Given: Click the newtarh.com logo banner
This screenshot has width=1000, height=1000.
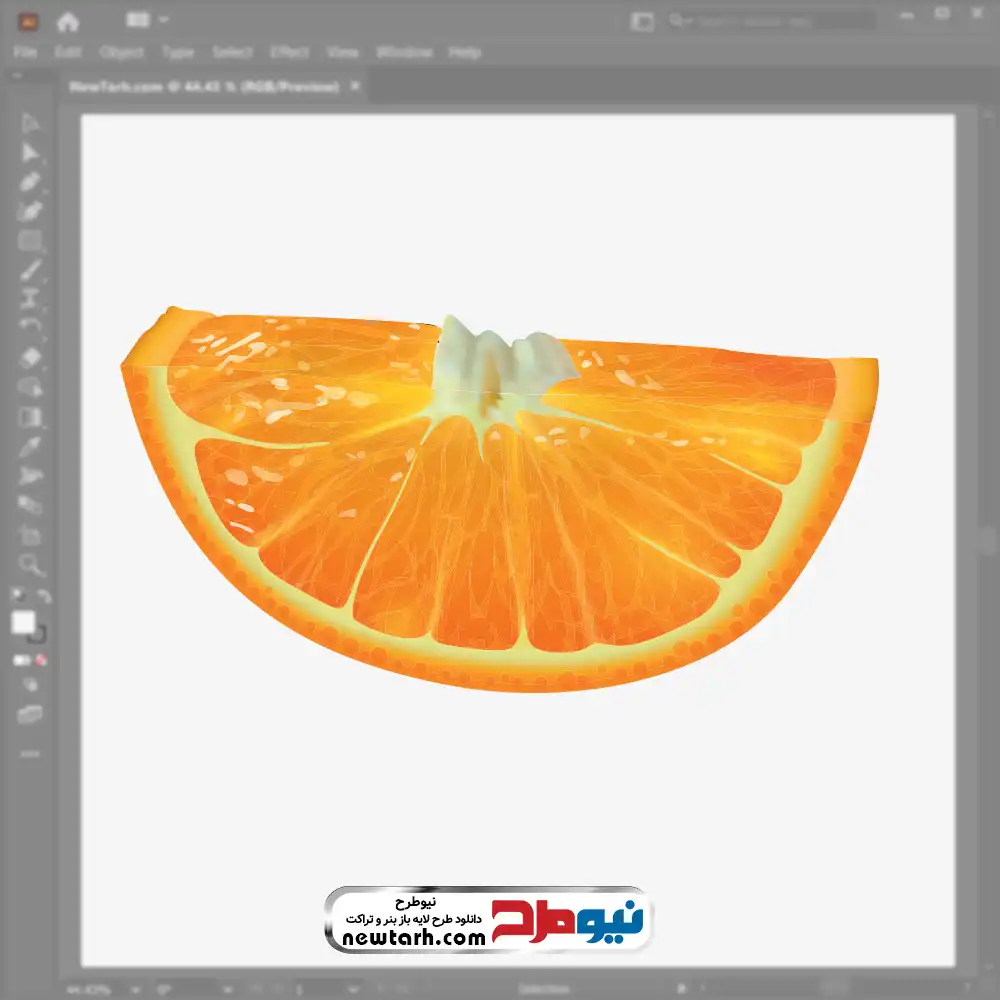Looking at the screenshot, I should (x=487, y=919).
